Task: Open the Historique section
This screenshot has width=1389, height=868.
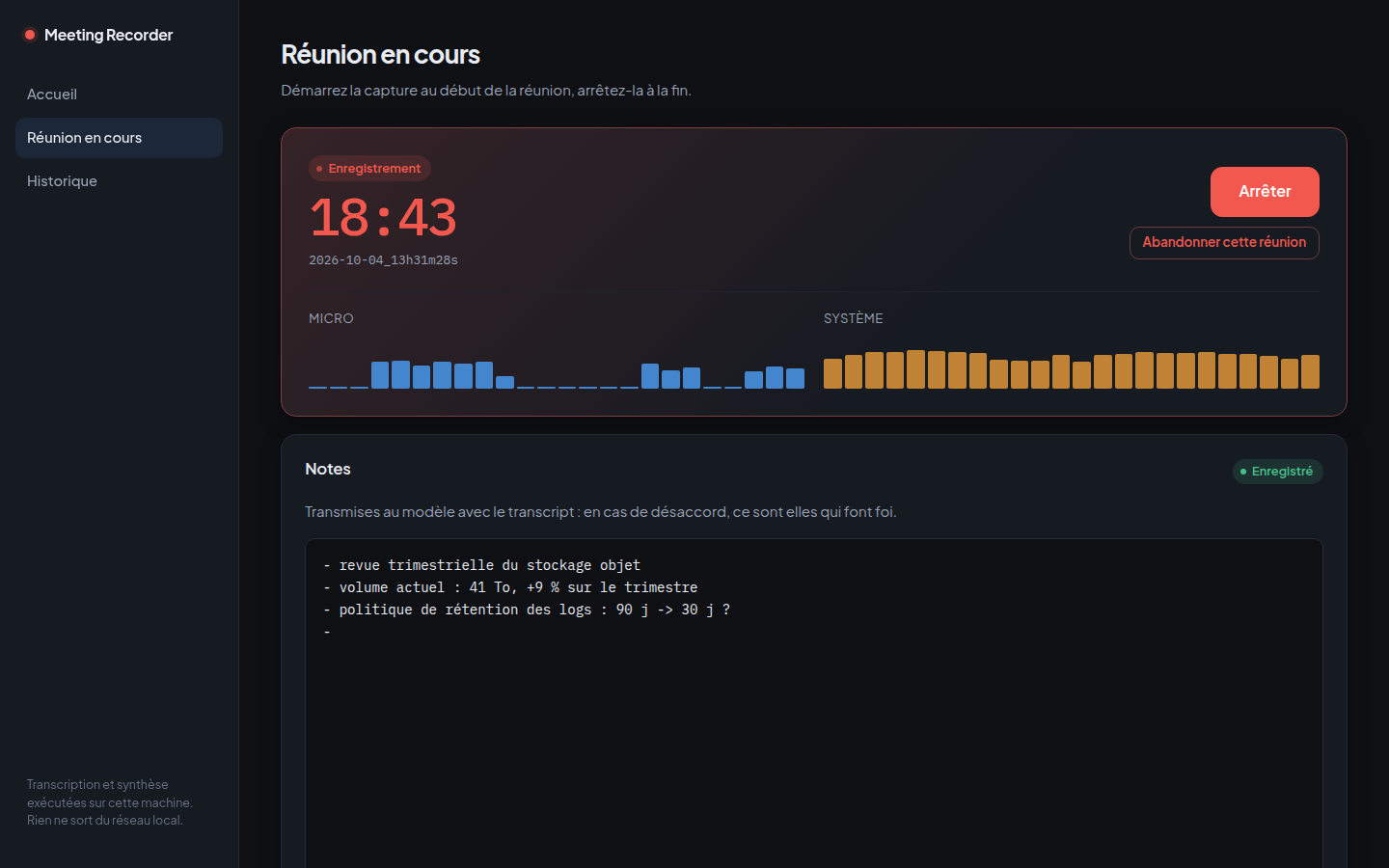Action: (119, 181)
